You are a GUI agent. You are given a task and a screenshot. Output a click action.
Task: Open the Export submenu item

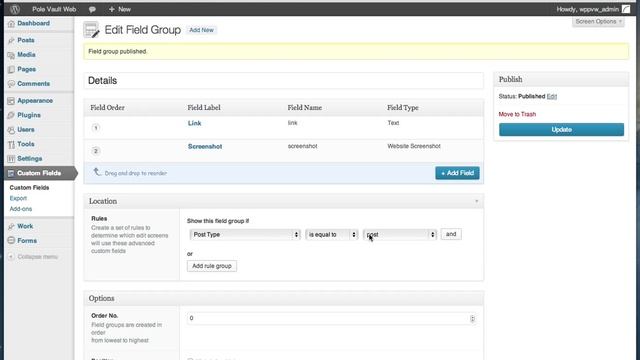pyautogui.click(x=18, y=198)
